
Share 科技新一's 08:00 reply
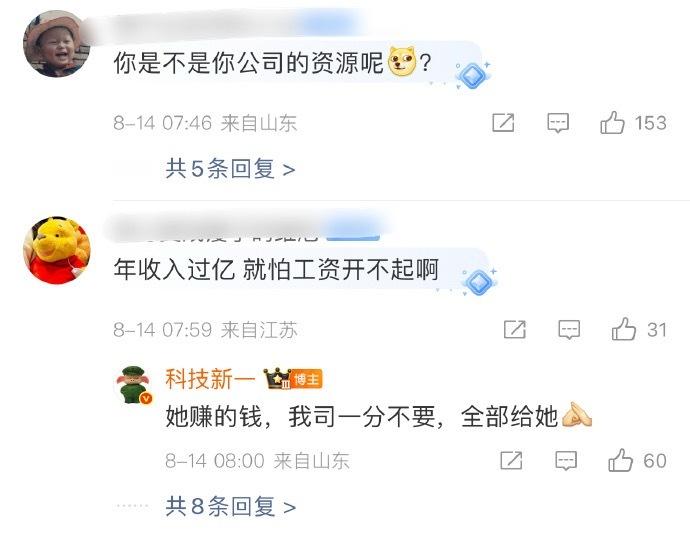point(511,460)
